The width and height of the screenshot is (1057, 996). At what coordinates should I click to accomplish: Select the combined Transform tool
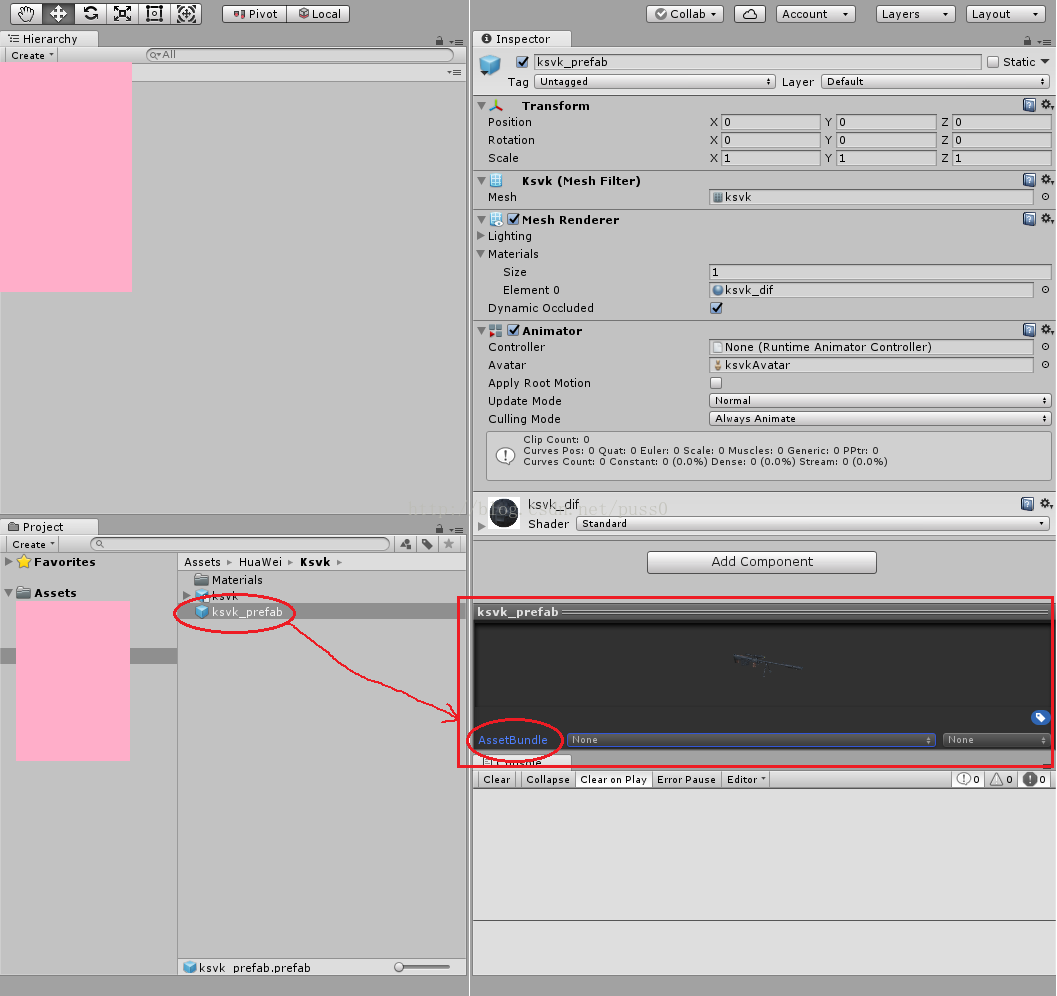coord(186,13)
